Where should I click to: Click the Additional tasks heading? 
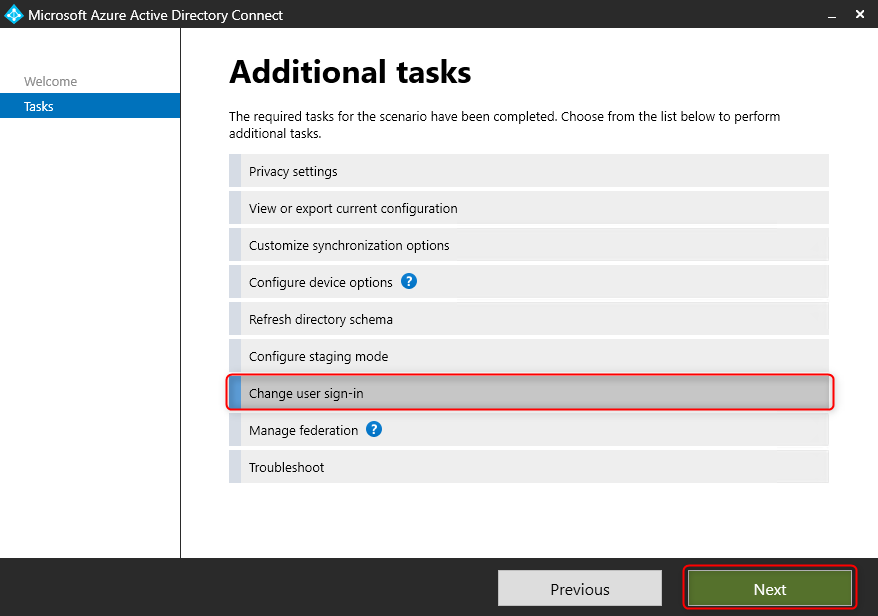pyautogui.click(x=349, y=71)
